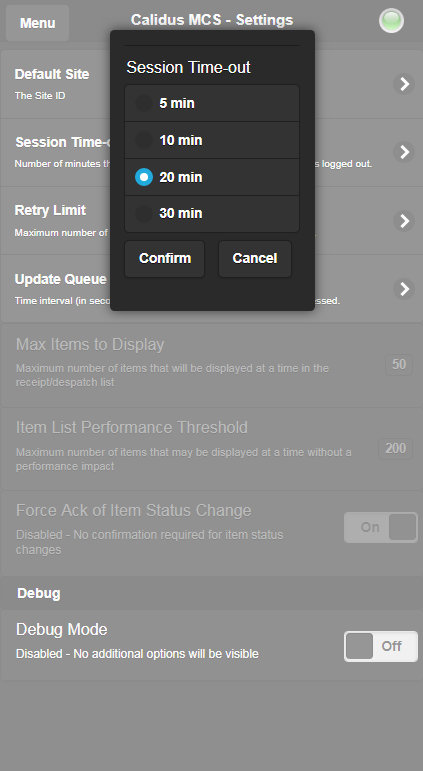Screen dimensions: 423x771
Task: Select the 30 min radio option
Action: point(212,213)
